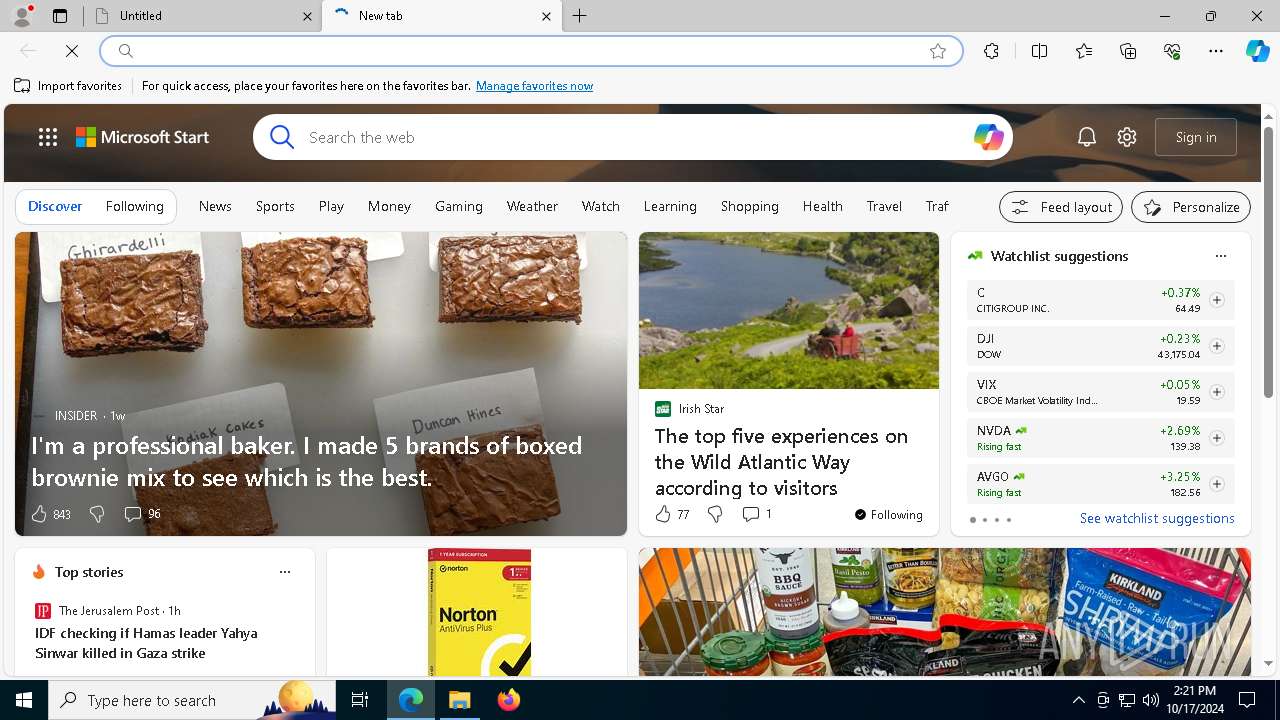
Task: Open Browser essentials heart icon
Action: click(x=1172, y=51)
